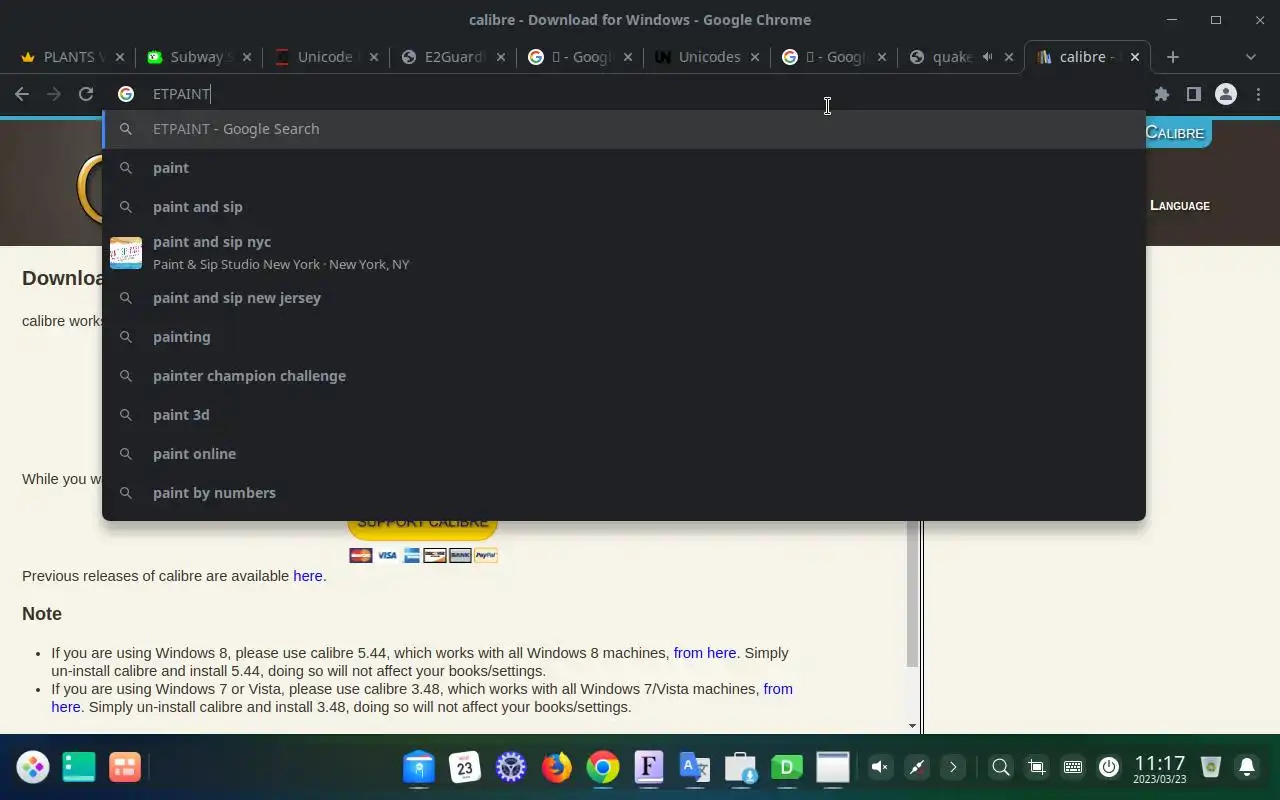Pick the 'paint and sip nyc' suggestion
Image resolution: width=1280 pixels, height=800 pixels.
624,253
